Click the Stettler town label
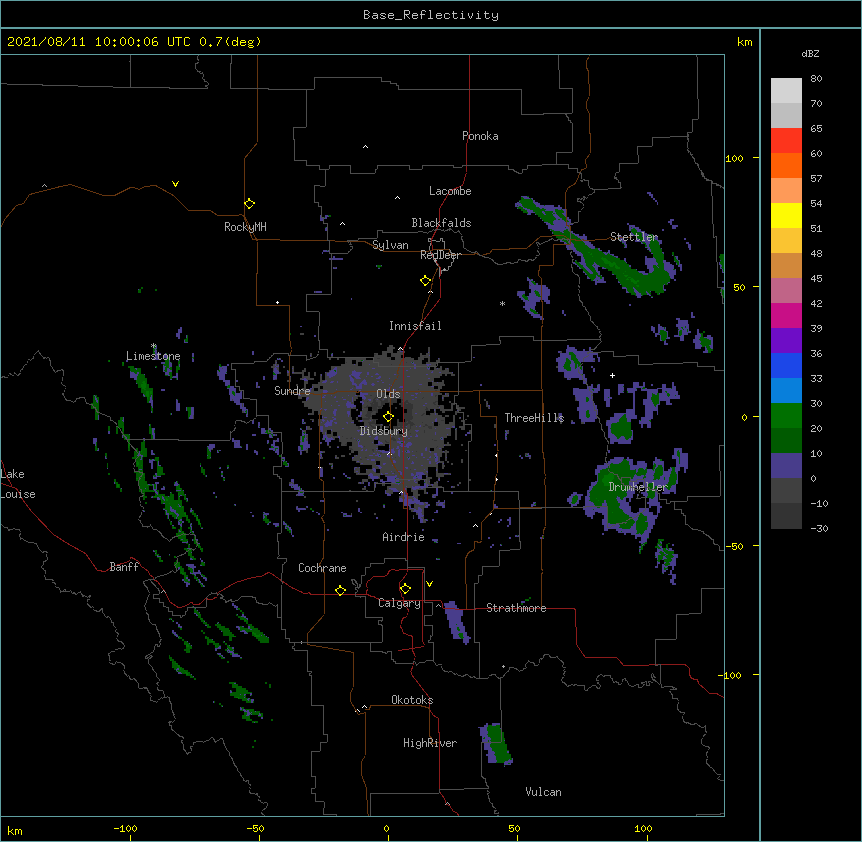Screen dimensions: 862x842 [634, 237]
